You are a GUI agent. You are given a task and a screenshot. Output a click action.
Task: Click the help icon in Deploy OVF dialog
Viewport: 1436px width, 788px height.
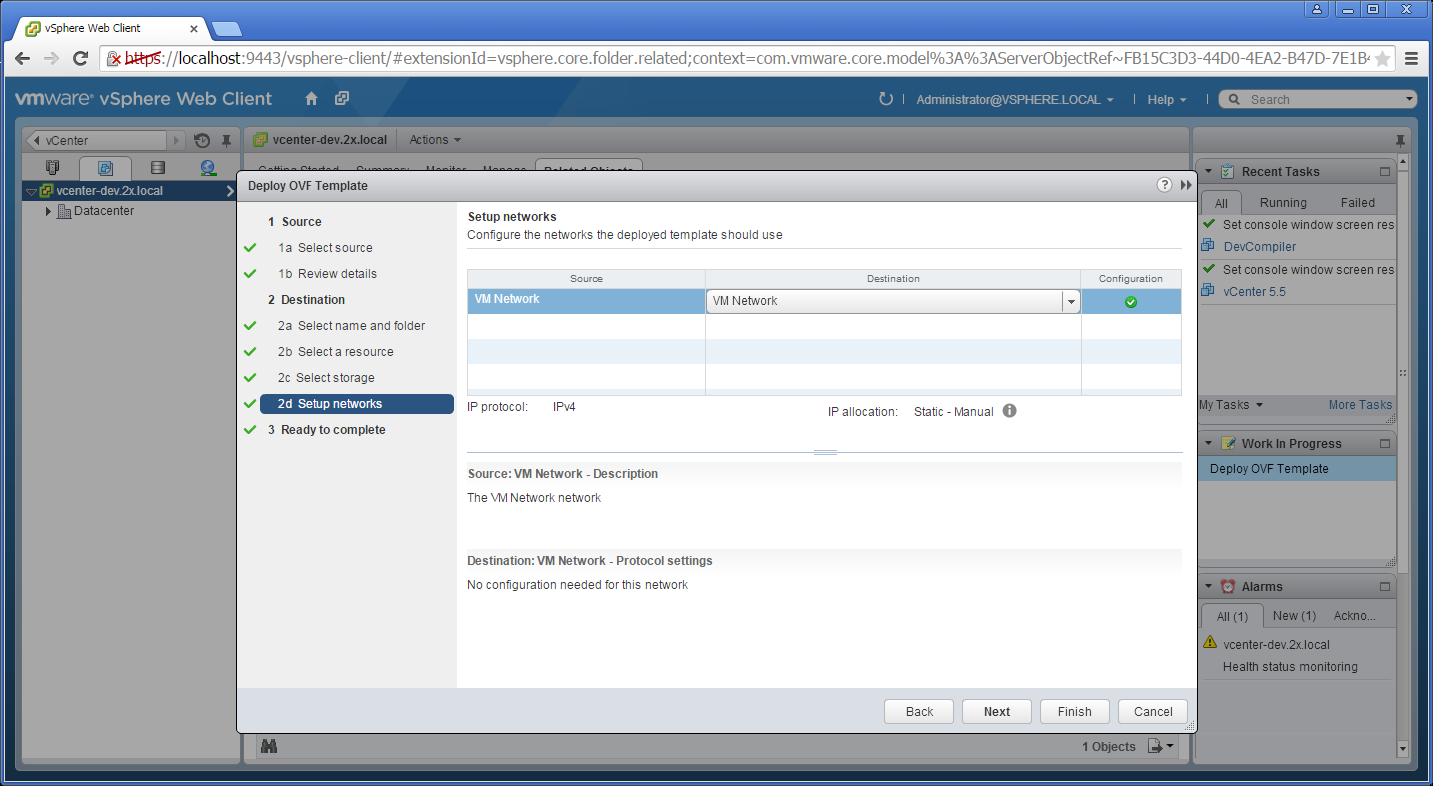(x=1164, y=185)
